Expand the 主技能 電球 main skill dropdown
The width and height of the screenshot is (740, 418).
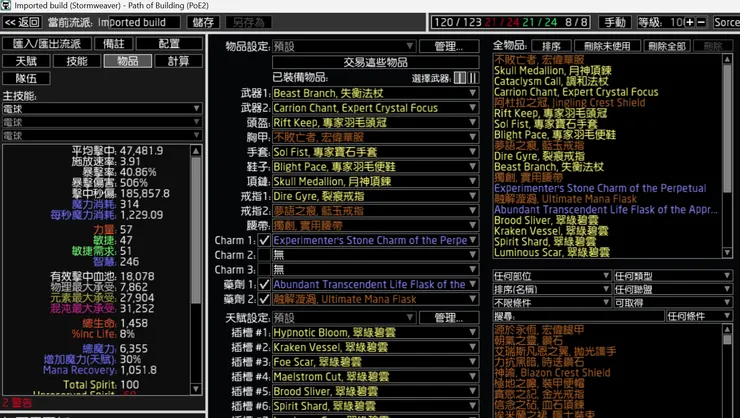pos(102,109)
